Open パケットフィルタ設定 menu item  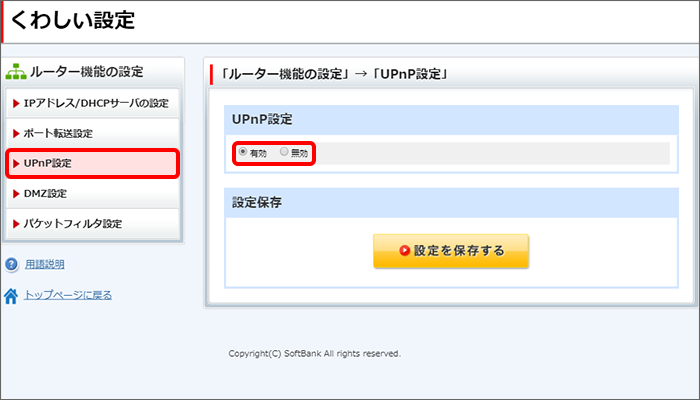[x=92, y=224]
